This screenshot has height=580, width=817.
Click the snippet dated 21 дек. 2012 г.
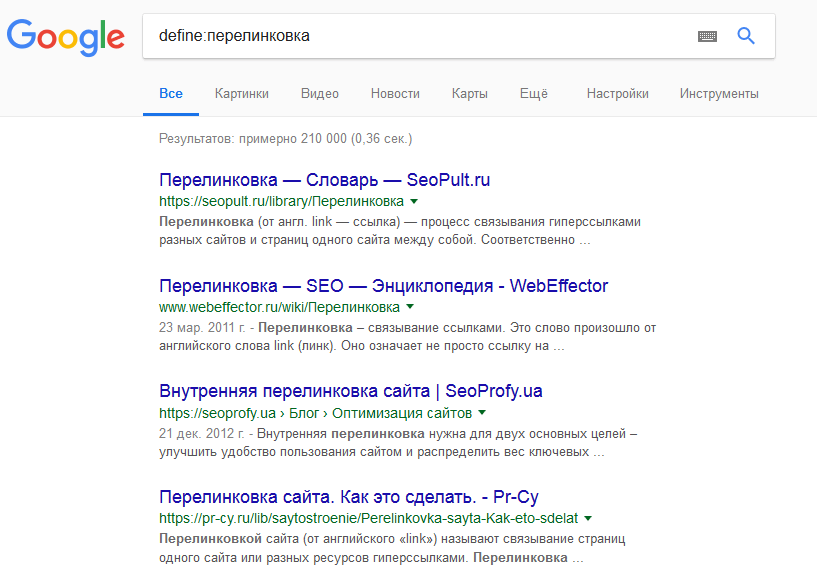398,442
